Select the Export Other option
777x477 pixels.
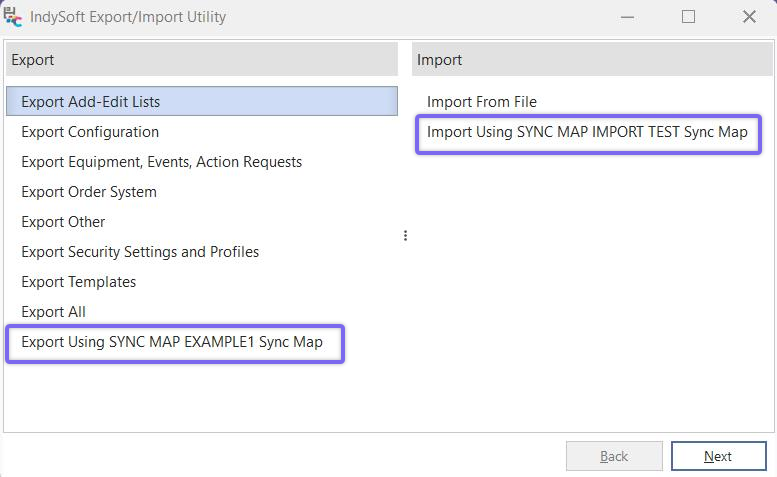tap(63, 222)
